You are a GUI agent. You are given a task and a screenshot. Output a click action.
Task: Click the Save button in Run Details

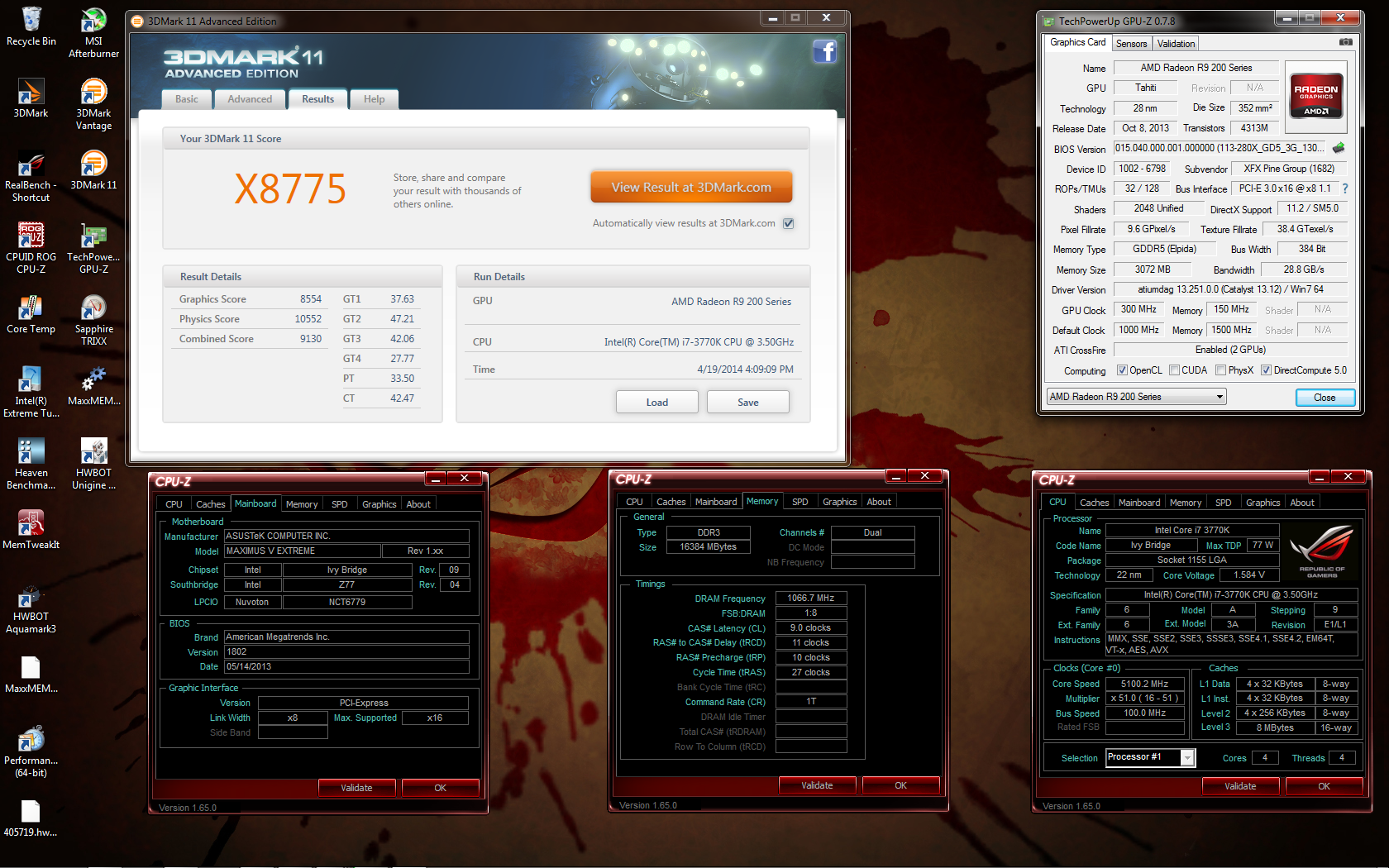pyautogui.click(x=748, y=403)
